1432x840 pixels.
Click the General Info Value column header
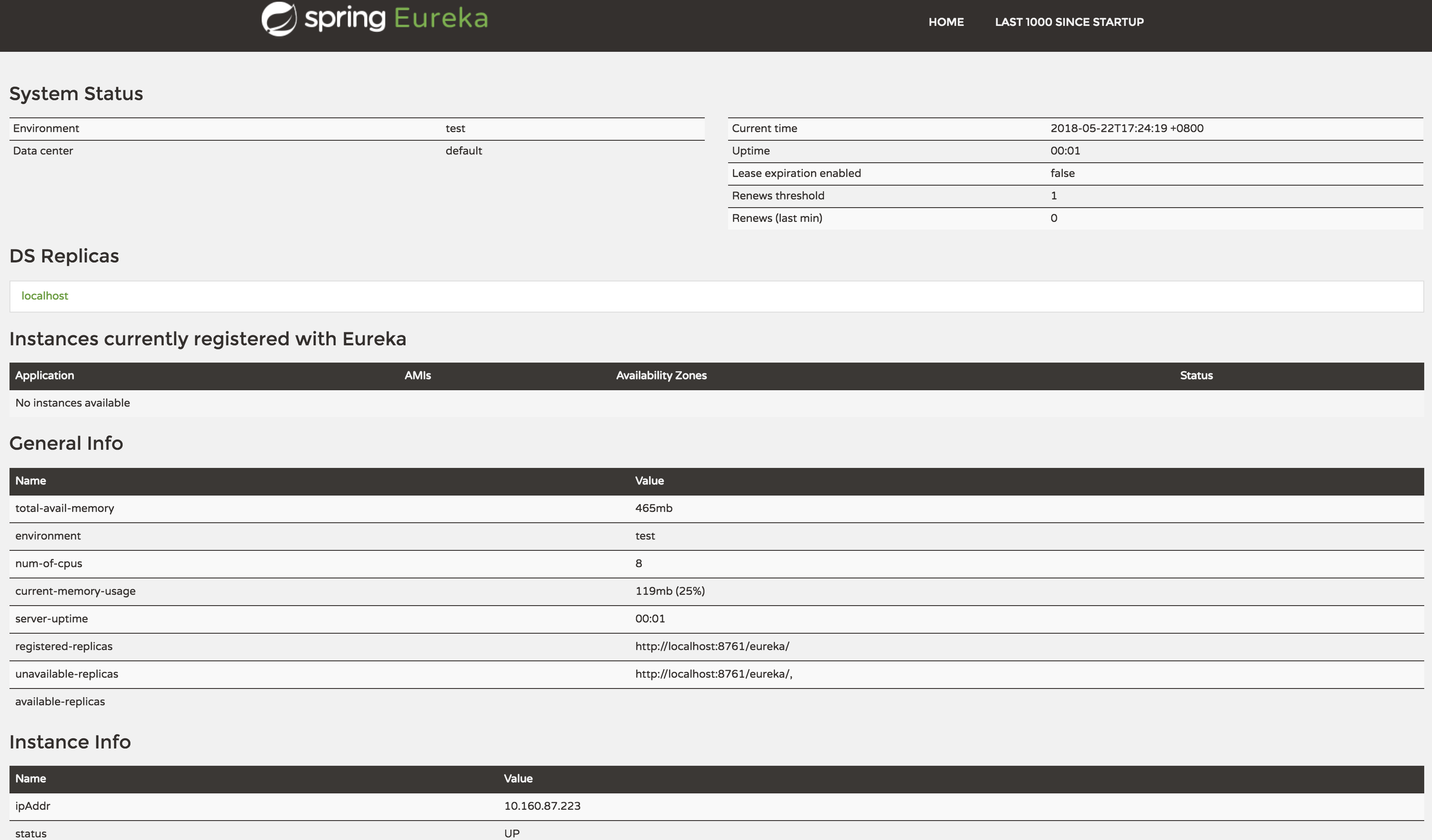tap(649, 481)
